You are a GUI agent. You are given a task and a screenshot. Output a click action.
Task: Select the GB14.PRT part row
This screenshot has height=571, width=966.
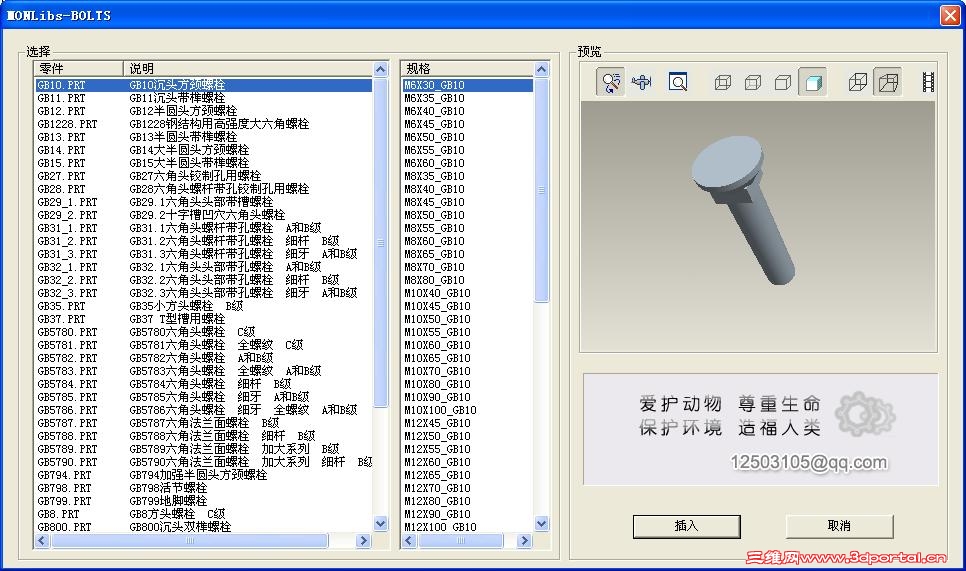pyautogui.click(x=203, y=150)
